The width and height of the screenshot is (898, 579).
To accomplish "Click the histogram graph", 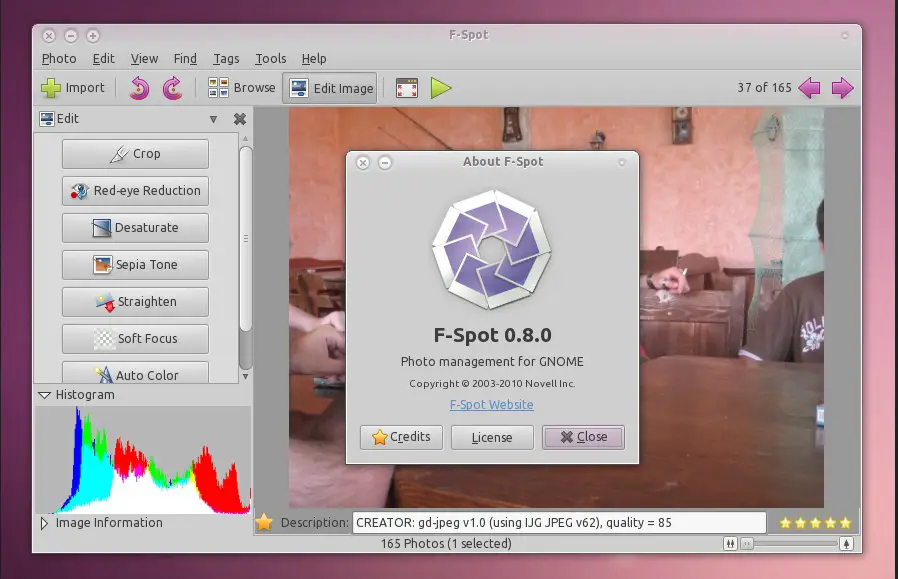I will [143, 460].
